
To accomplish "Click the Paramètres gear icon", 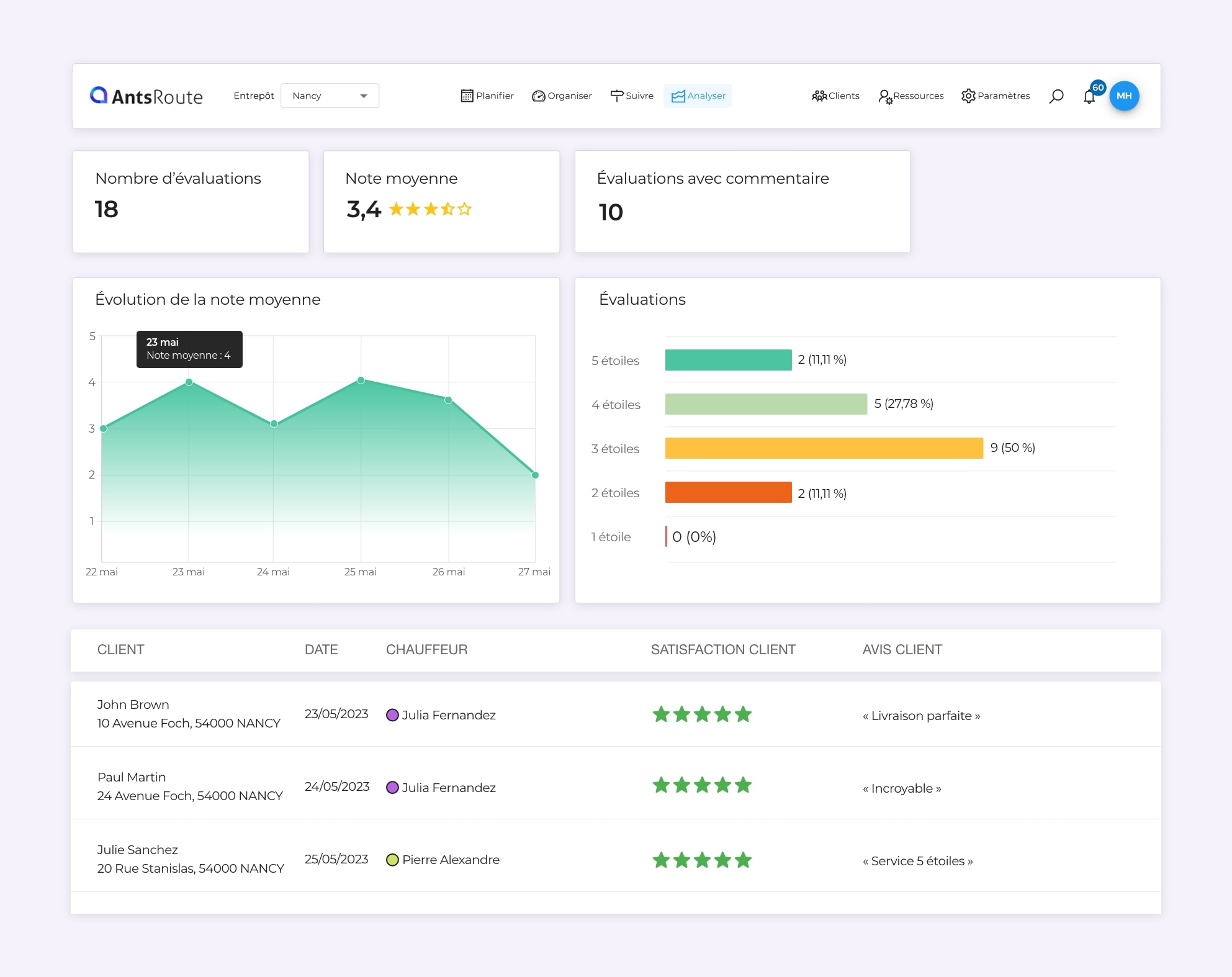I will click(x=968, y=96).
